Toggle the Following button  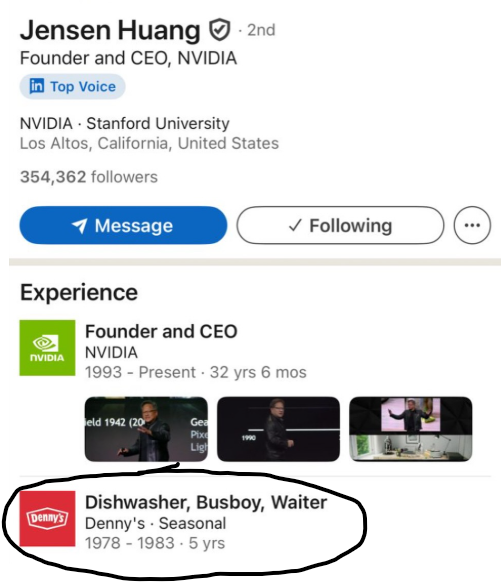click(x=340, y=225)
